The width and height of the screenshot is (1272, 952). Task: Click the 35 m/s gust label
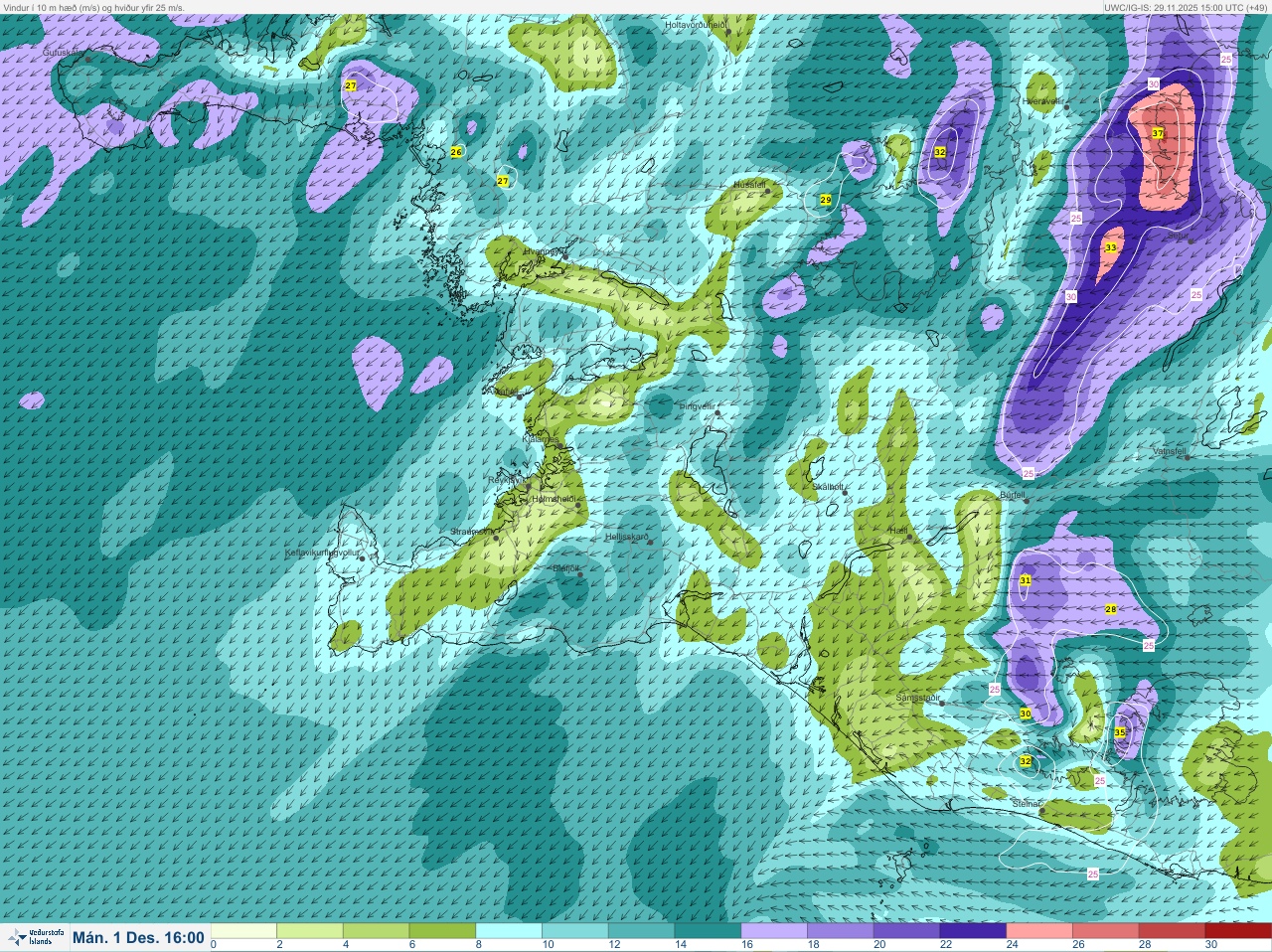(x=1120, y=732)
